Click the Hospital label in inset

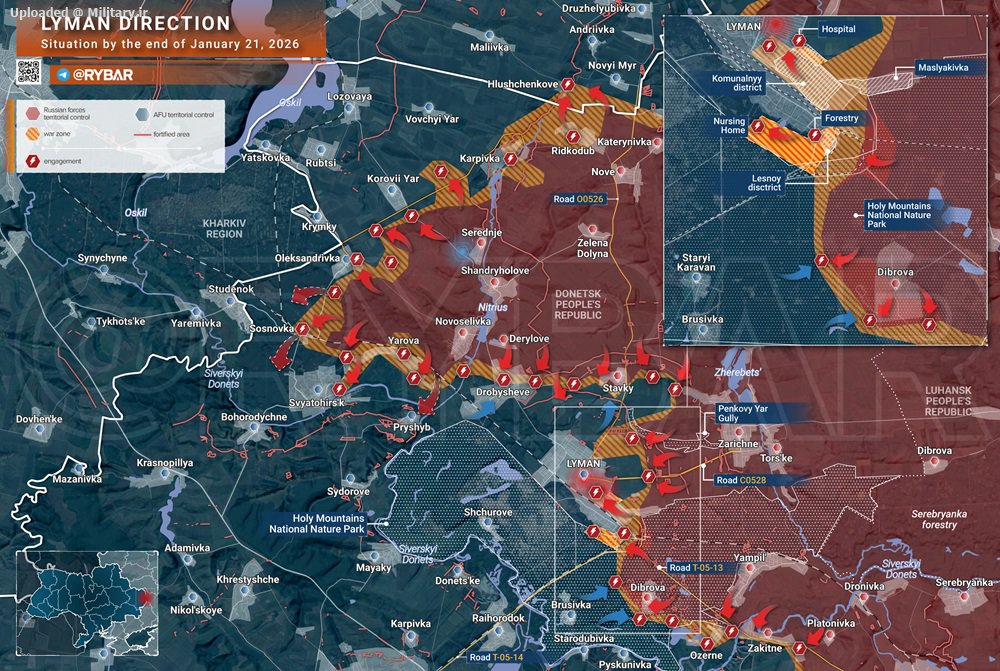pos(839,29)
